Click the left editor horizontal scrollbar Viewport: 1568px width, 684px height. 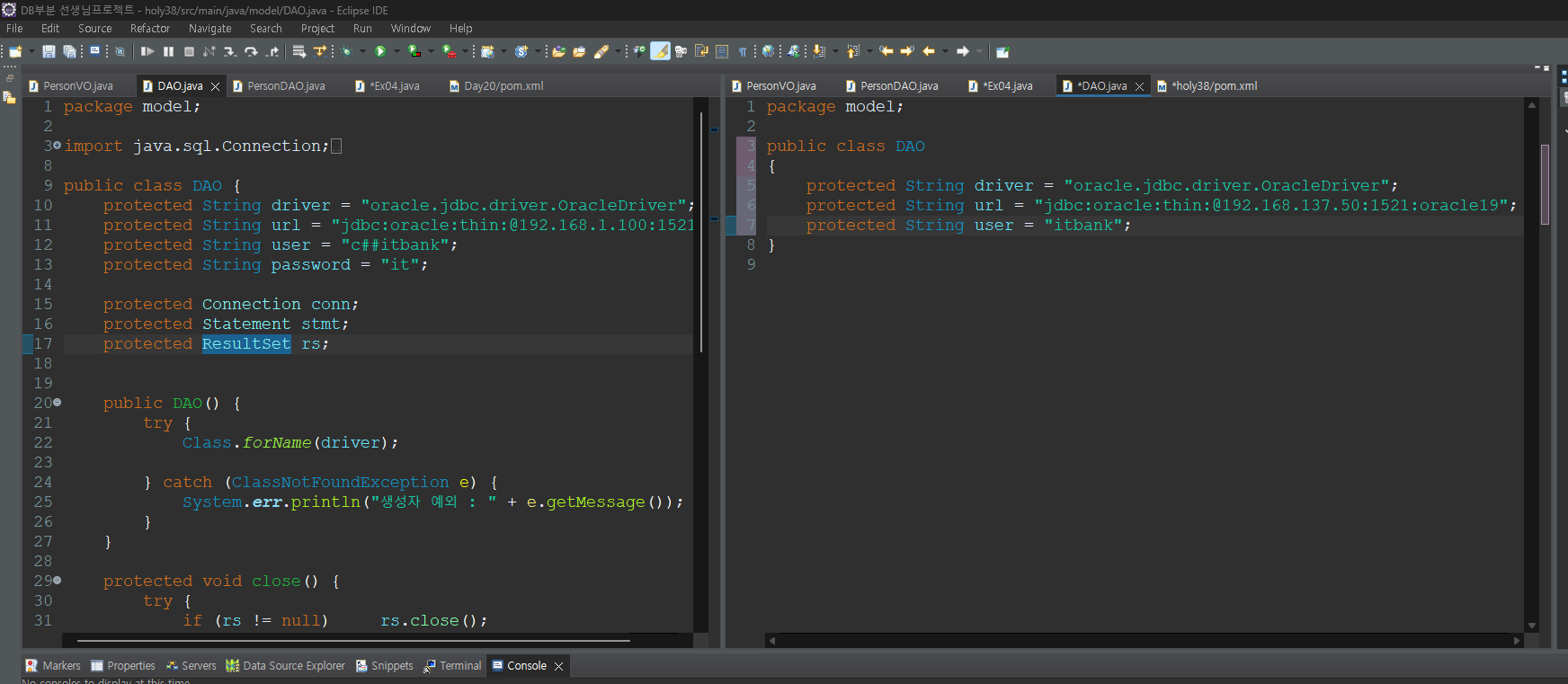tap(353, 641)
